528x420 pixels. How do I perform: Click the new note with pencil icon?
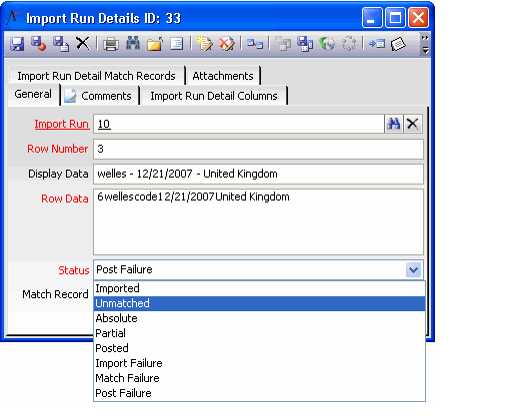pos(204,44)
